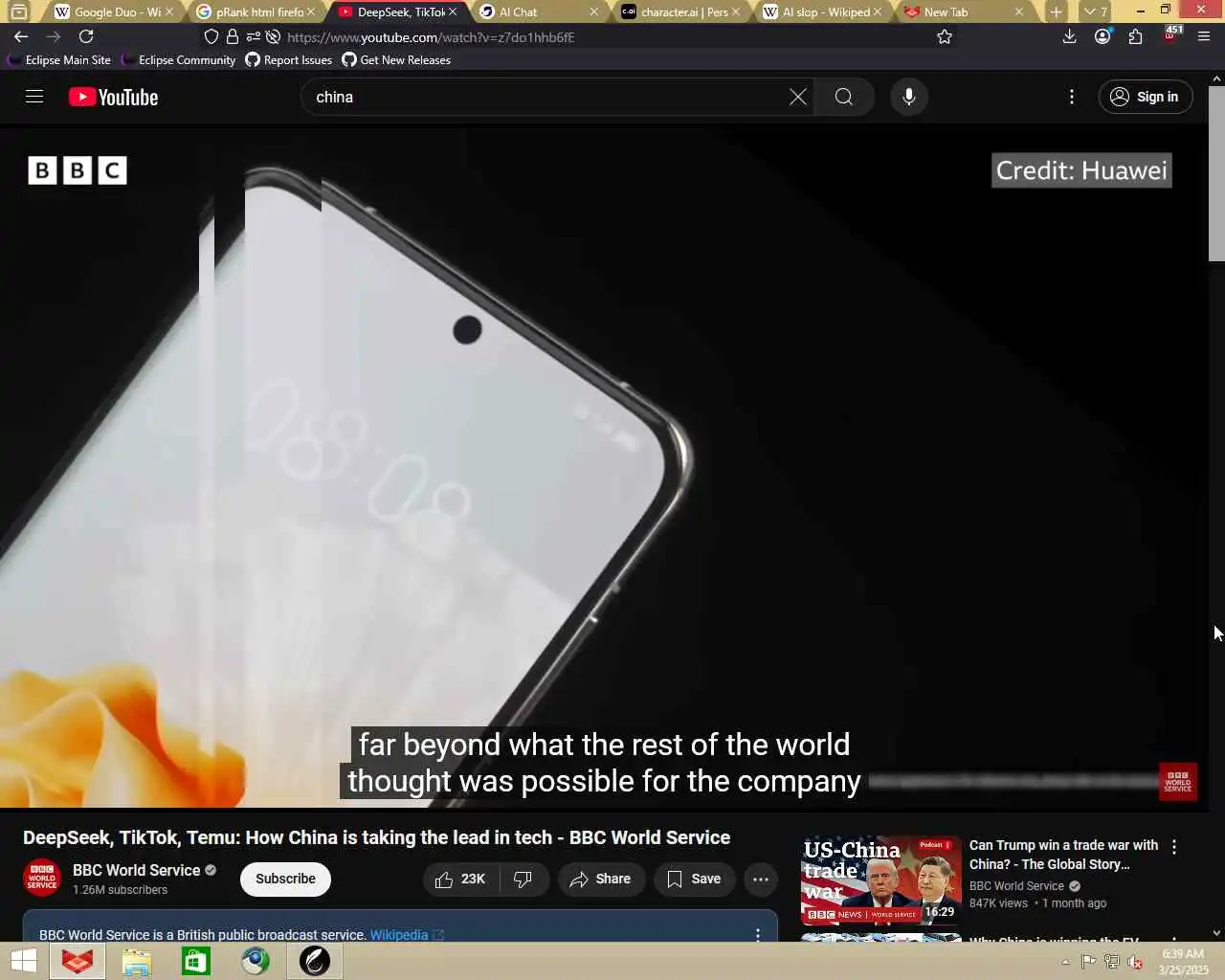Reload the current page
This screenshot has height=980, width=1225.
coord(86,36)
